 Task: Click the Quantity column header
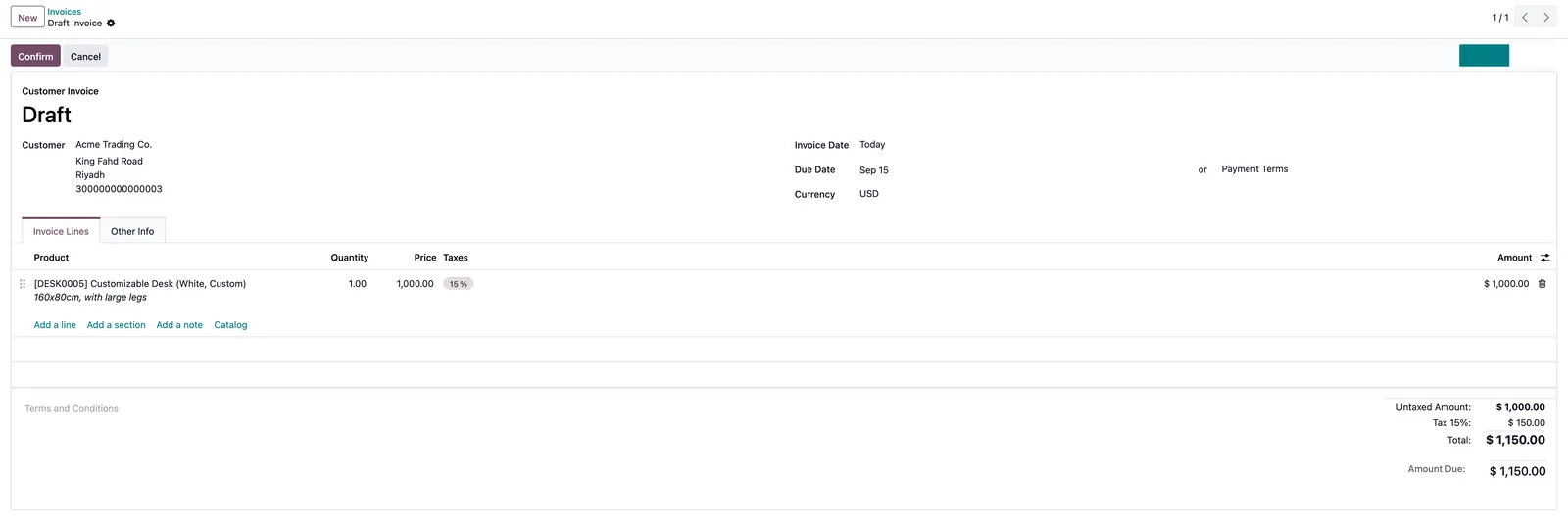coord(350,258)
